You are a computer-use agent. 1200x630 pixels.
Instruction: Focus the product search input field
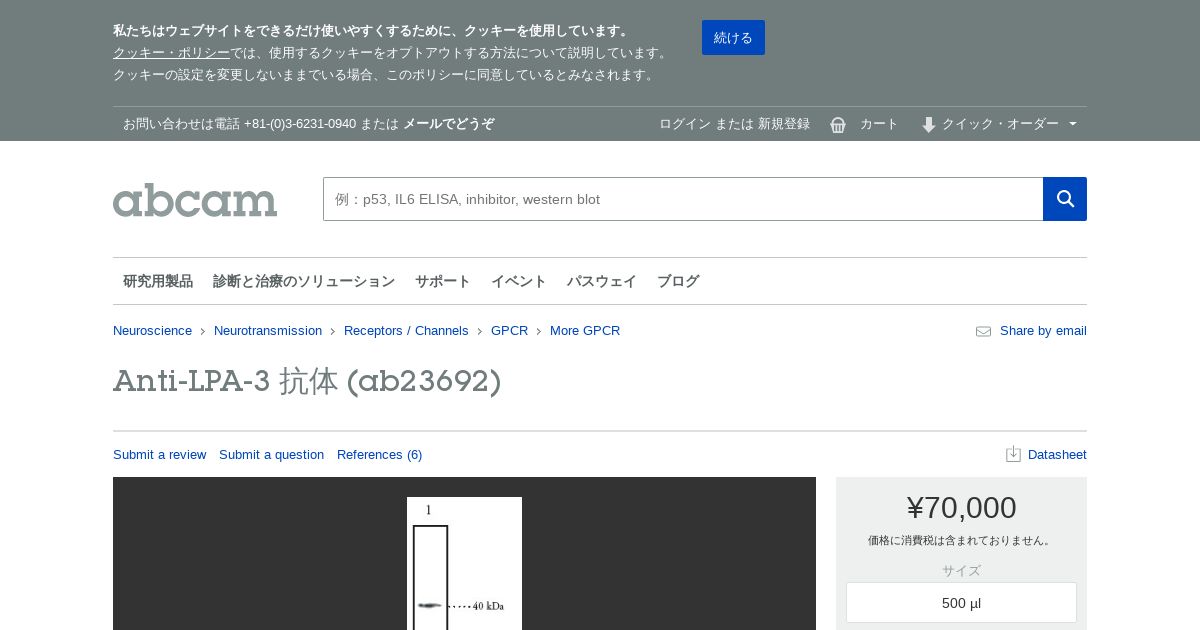pos(682,199)
